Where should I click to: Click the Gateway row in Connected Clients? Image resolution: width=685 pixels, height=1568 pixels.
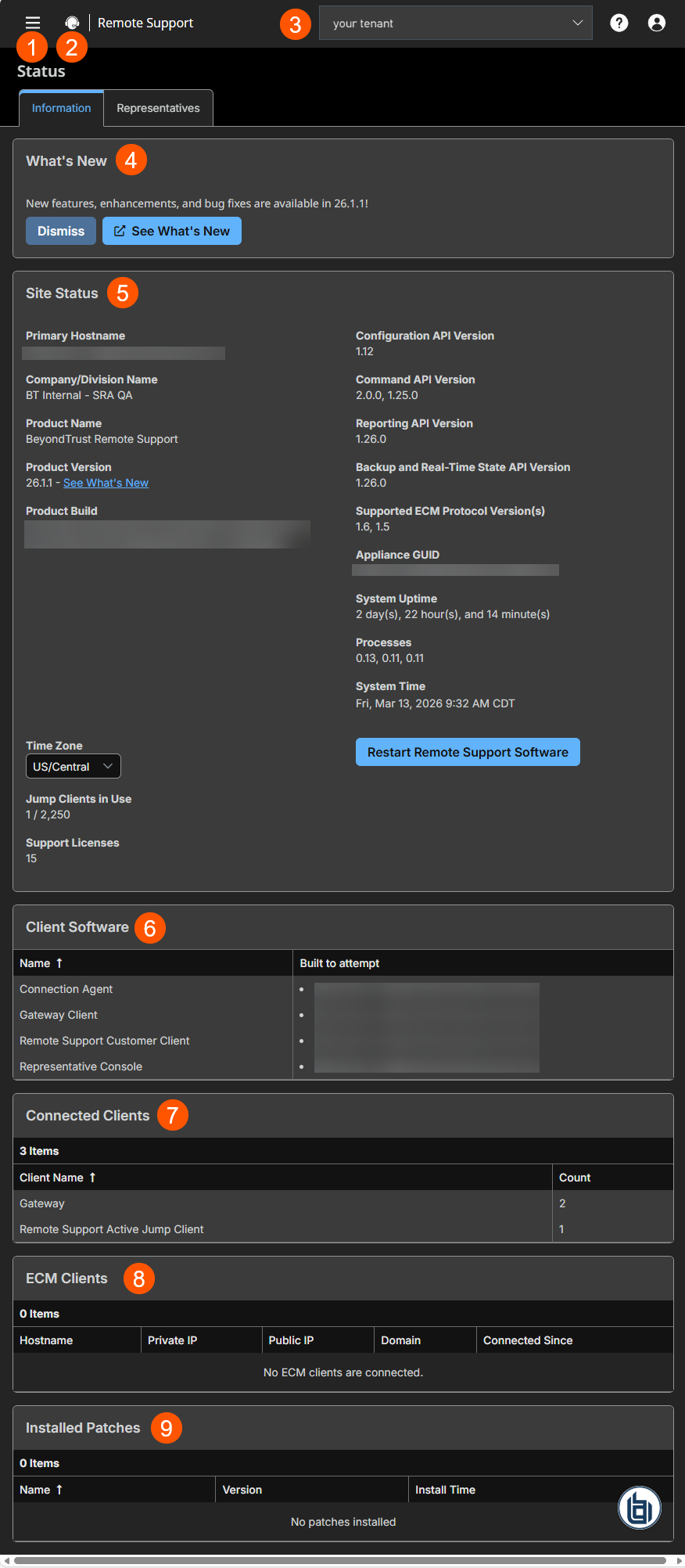[343, 1203]
